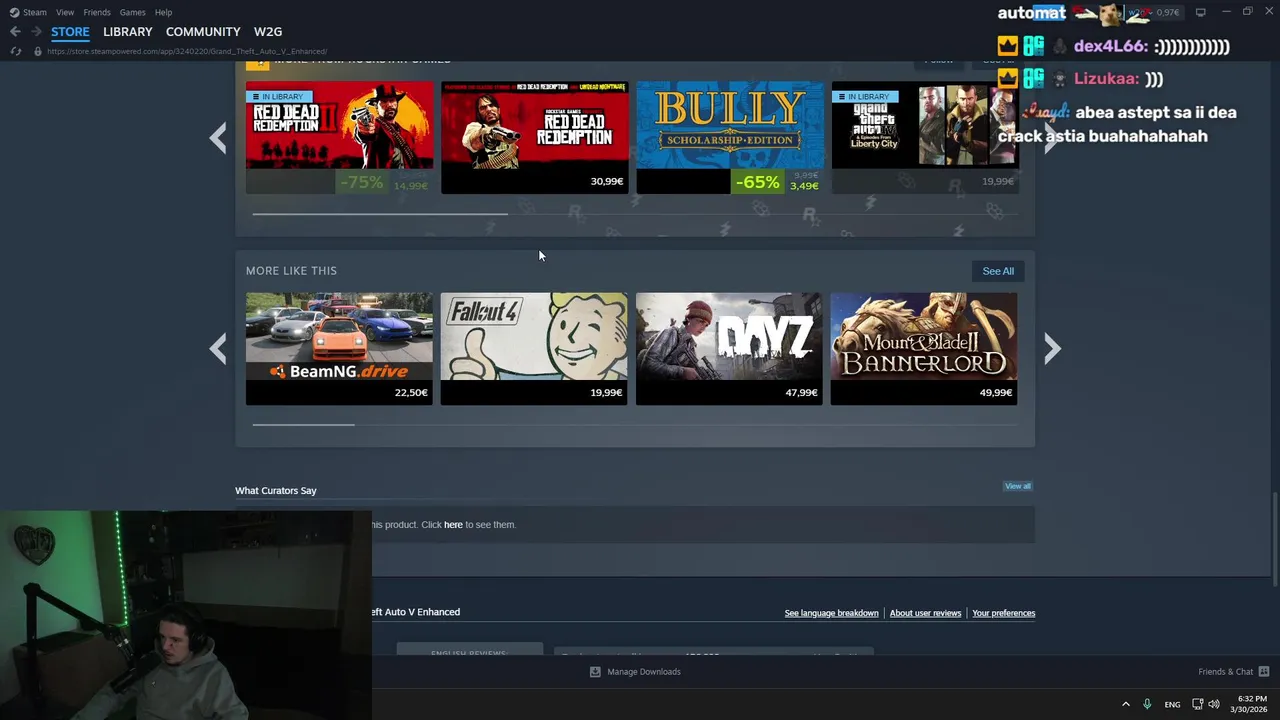Show next Rockstar games with right arrow
Image resolution: width=1280 pixels, height=720 pixels.
[1051, 138]
